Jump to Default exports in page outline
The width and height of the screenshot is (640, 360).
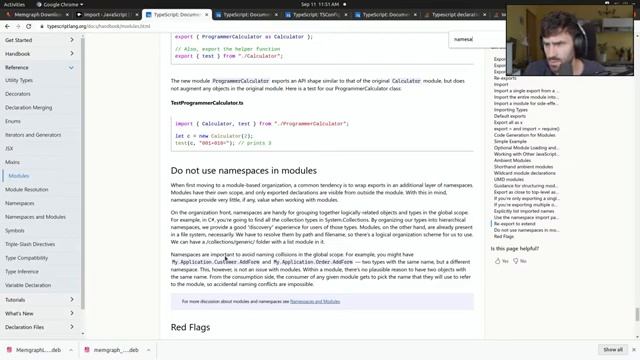coord(510,116)
